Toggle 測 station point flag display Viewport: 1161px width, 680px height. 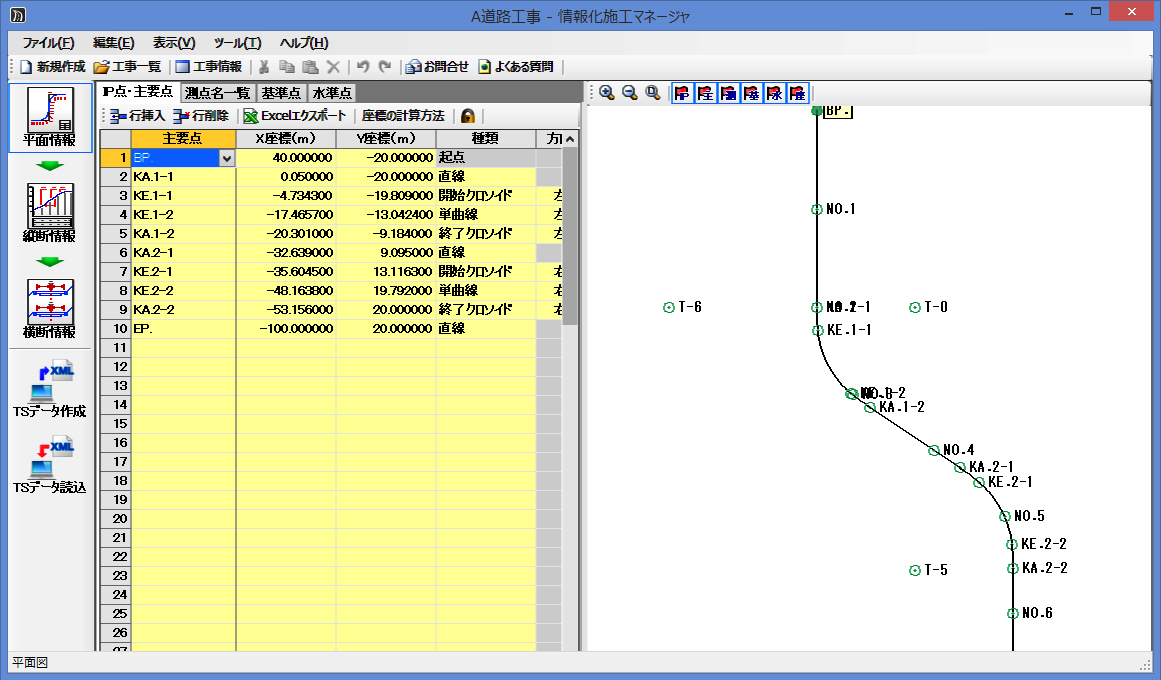(x=729, y=93)
